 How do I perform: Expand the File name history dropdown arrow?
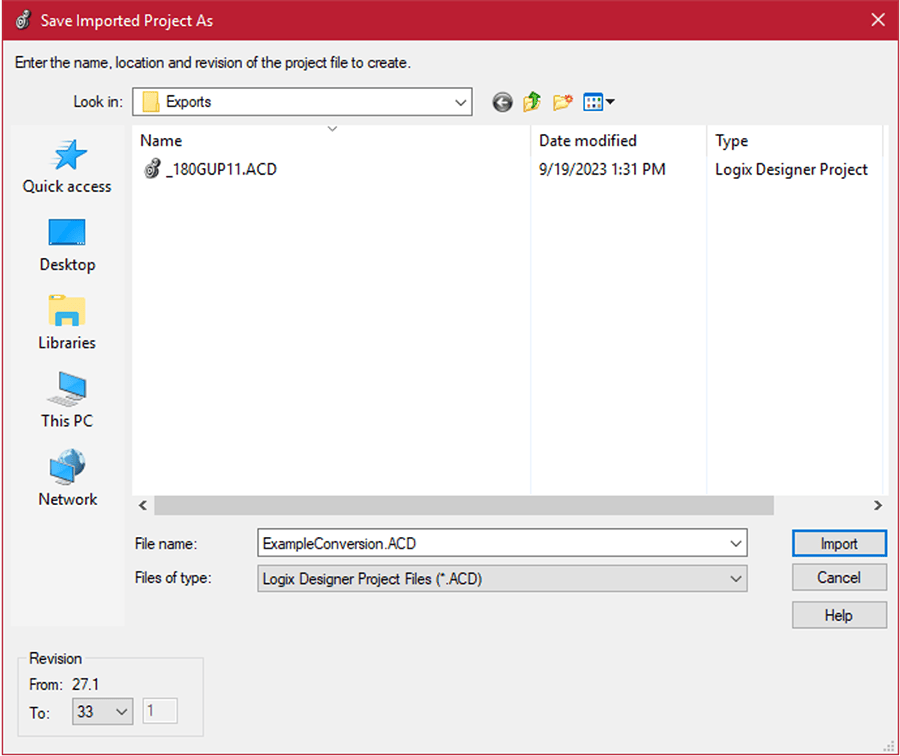pos(735,543)
